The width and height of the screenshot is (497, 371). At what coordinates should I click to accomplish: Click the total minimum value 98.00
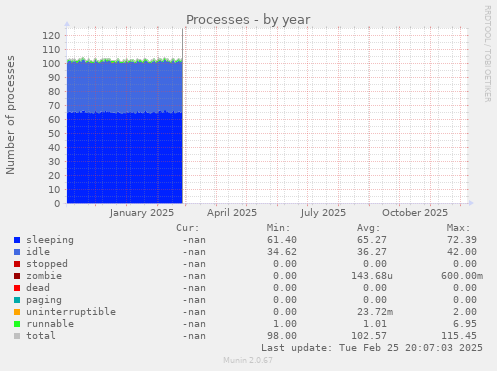click(282, 336)
